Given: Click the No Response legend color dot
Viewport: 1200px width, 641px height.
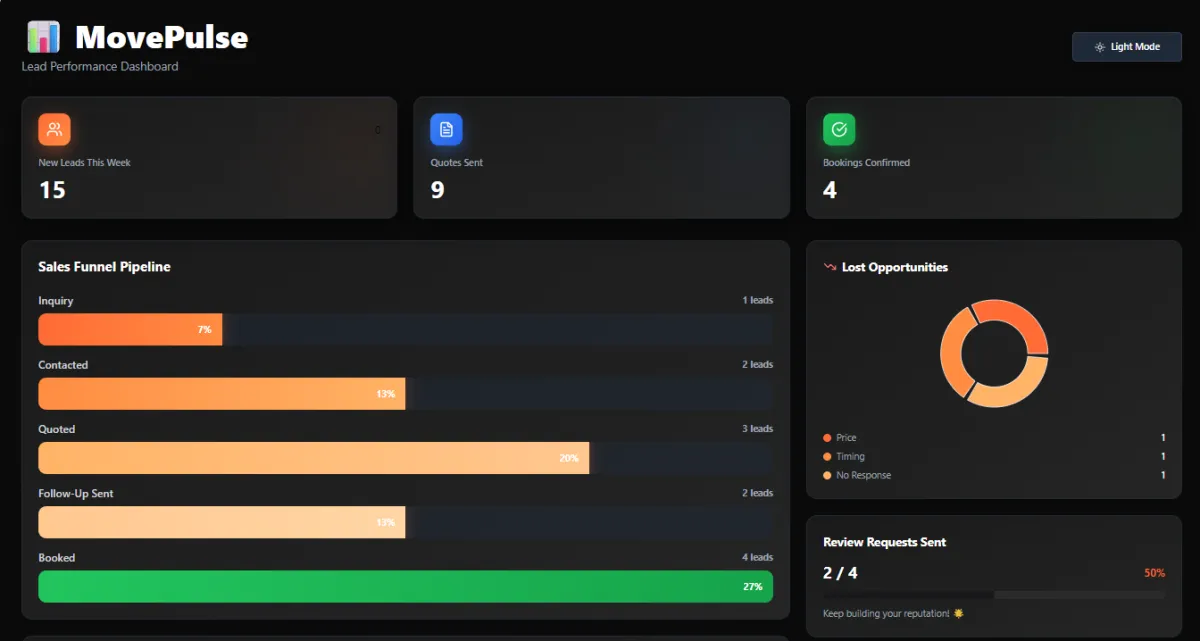Looking at the screenshot, I should pos(827,475).
